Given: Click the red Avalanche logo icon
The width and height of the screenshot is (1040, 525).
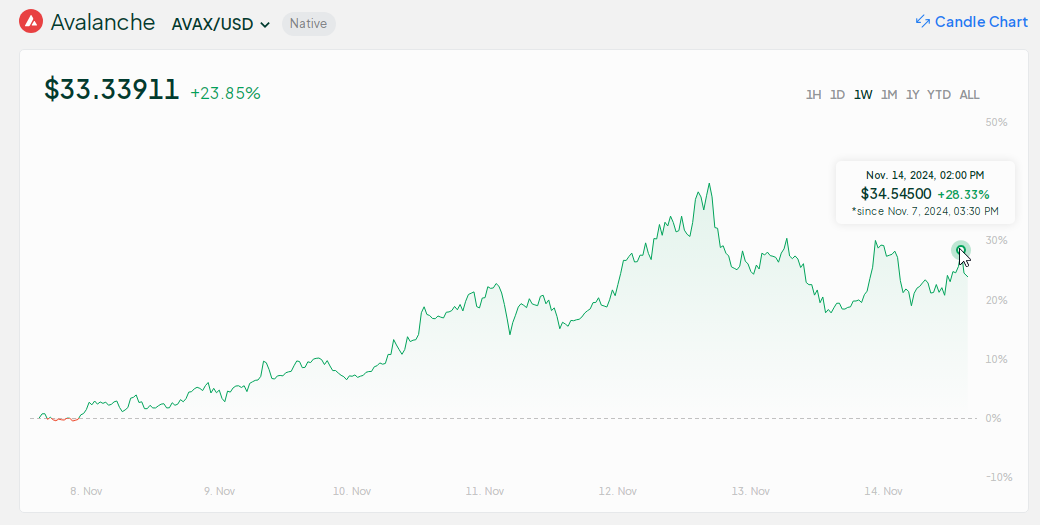Looking at the screenshot, I should click(31, 21).
